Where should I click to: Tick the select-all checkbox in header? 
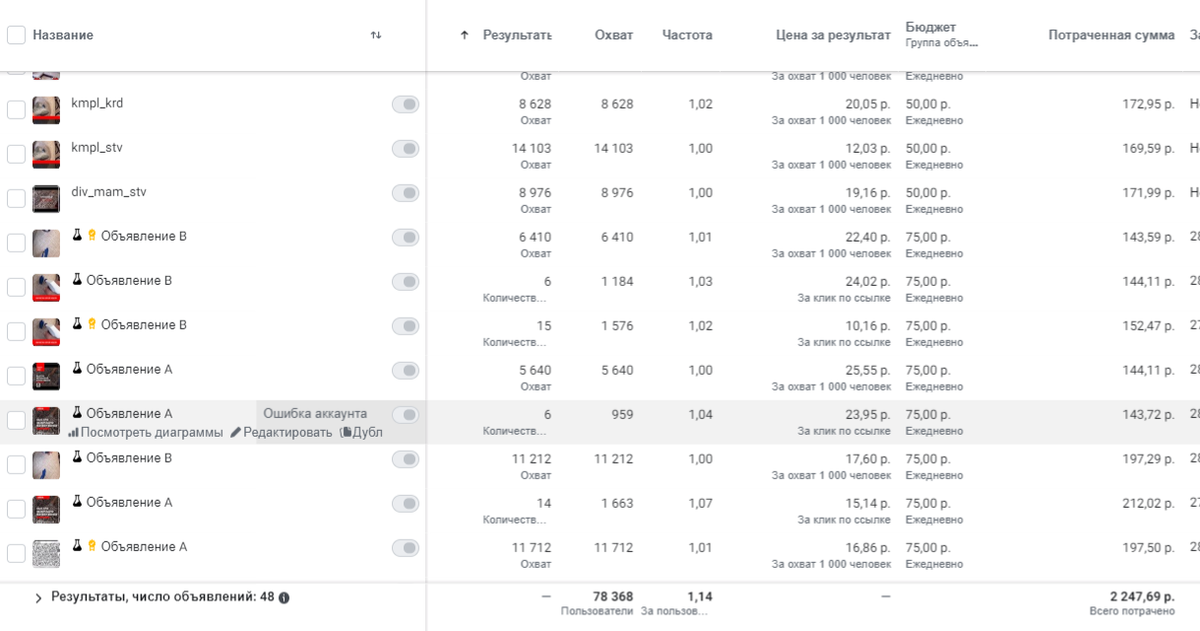[x=16, y=35]
